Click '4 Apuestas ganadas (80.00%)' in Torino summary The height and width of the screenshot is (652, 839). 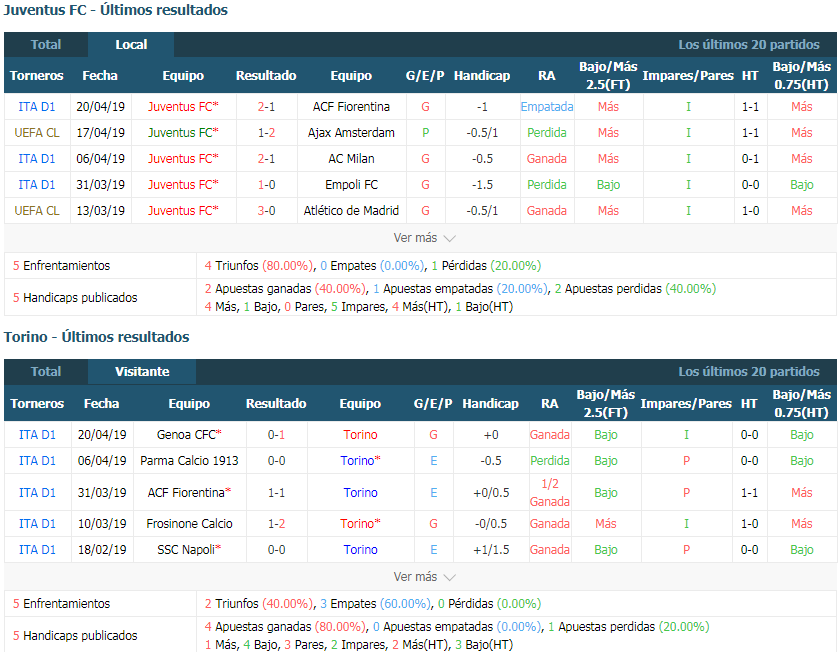(285, 626)
